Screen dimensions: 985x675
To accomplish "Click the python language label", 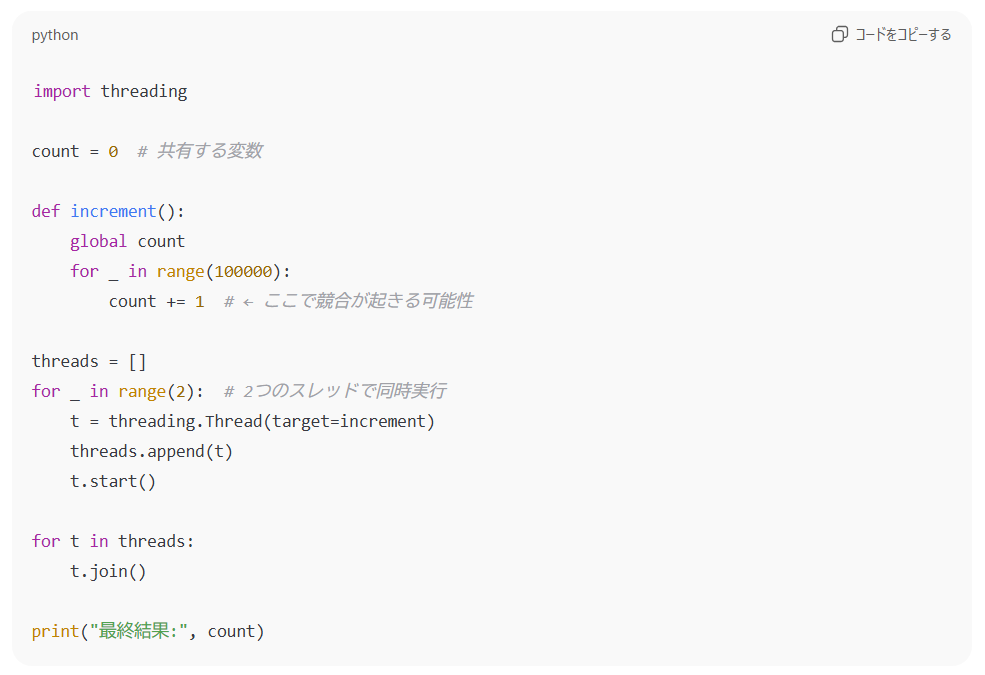I will (x=55, y=35).
